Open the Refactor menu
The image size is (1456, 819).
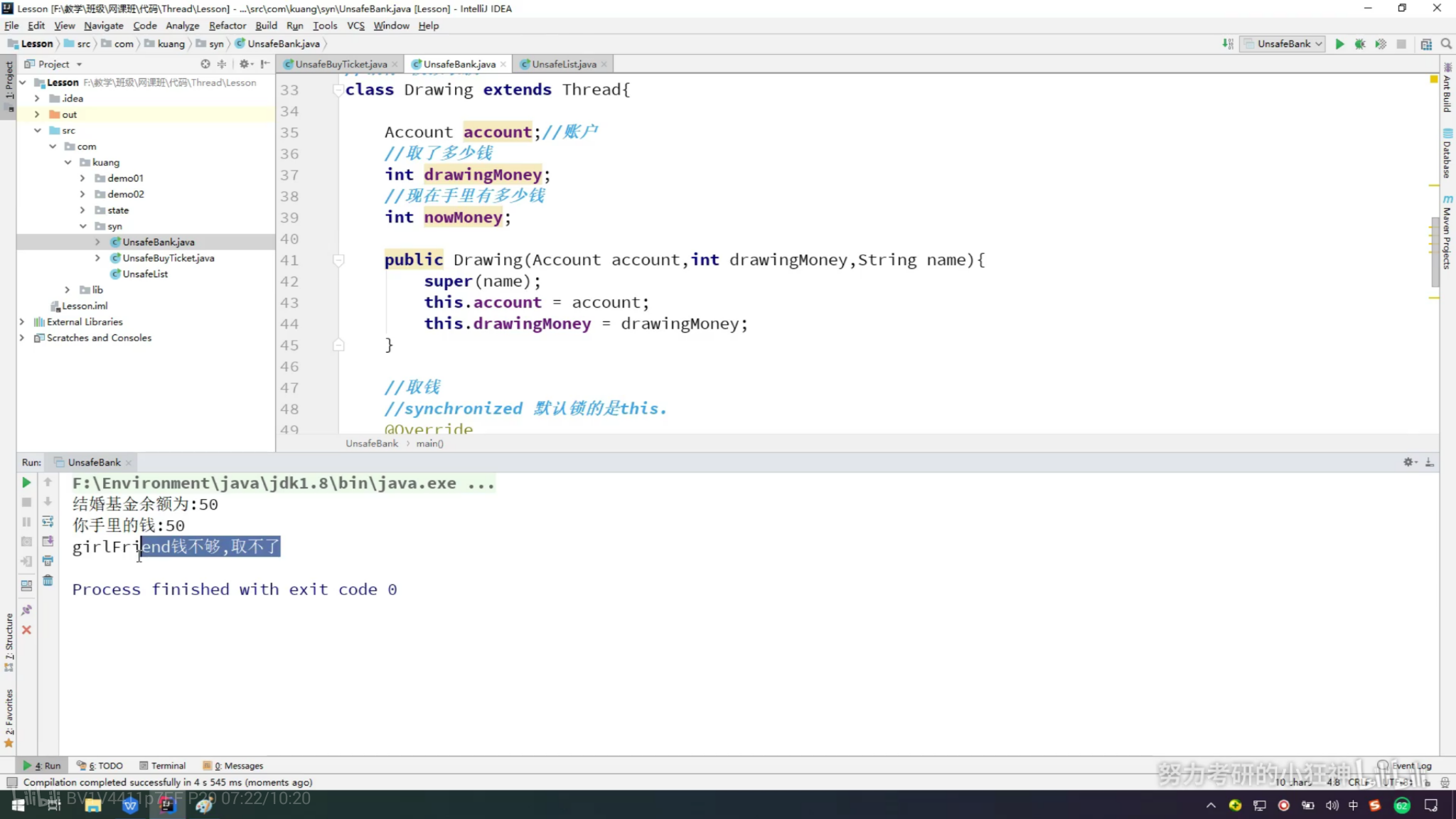227,26
